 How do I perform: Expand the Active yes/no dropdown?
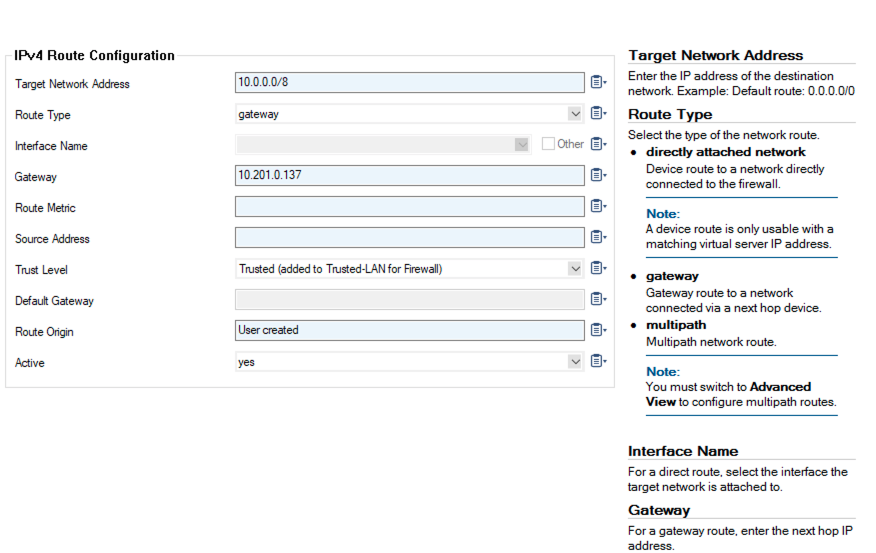pyautogui.click(x=575, y=362)
